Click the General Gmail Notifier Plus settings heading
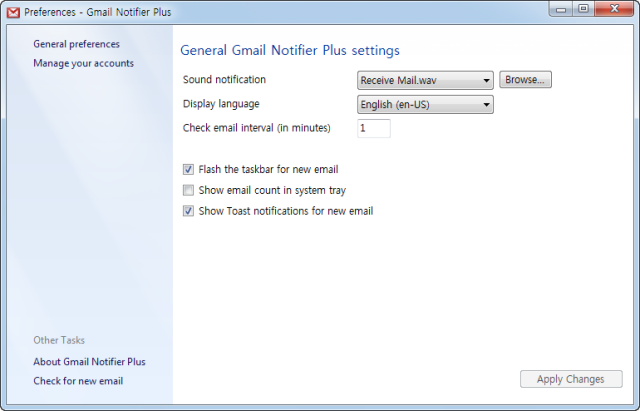This screenshot has height=411, width=640. (290, 50)
